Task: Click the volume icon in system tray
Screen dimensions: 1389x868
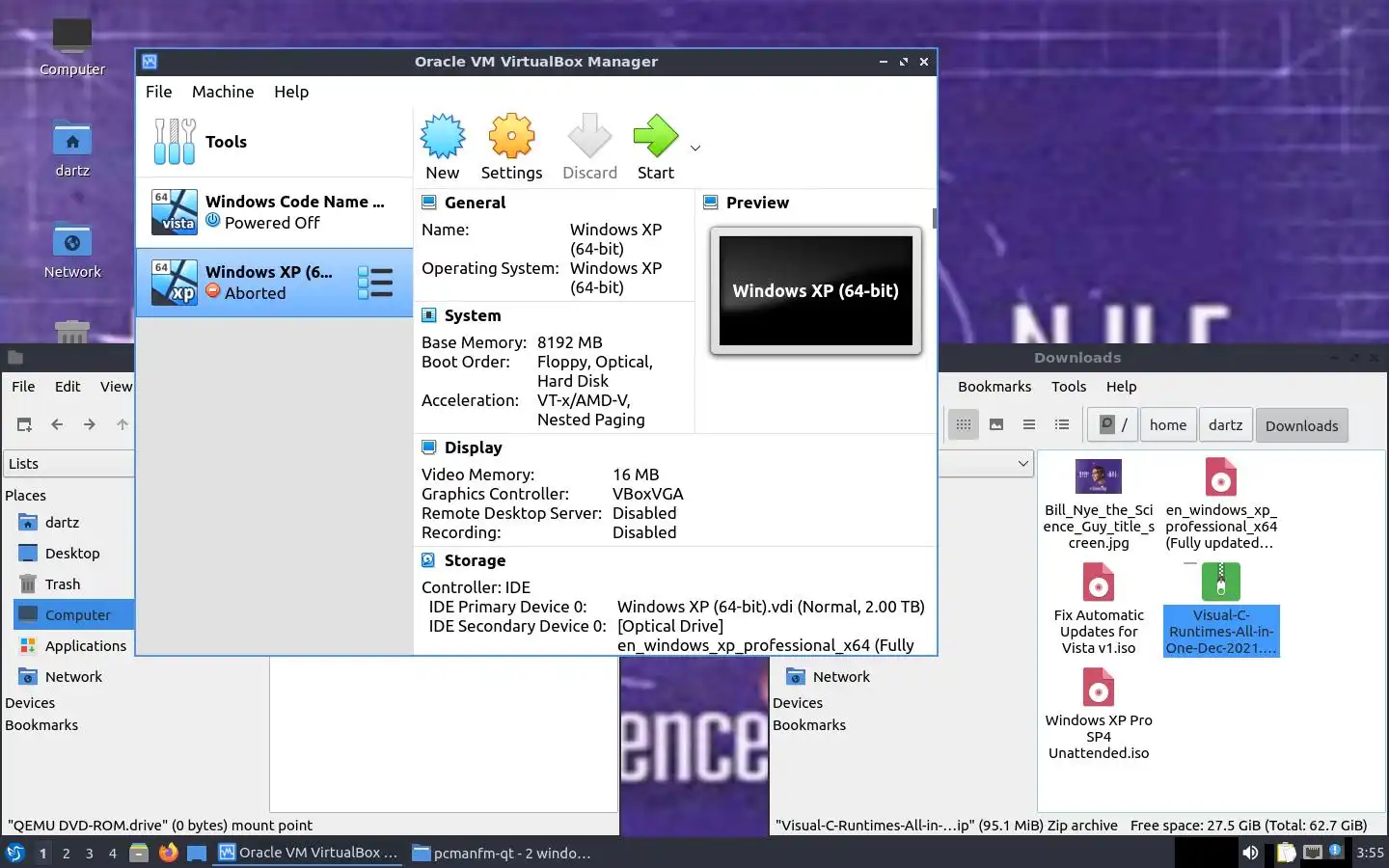Action: (x=1250, y=853)
